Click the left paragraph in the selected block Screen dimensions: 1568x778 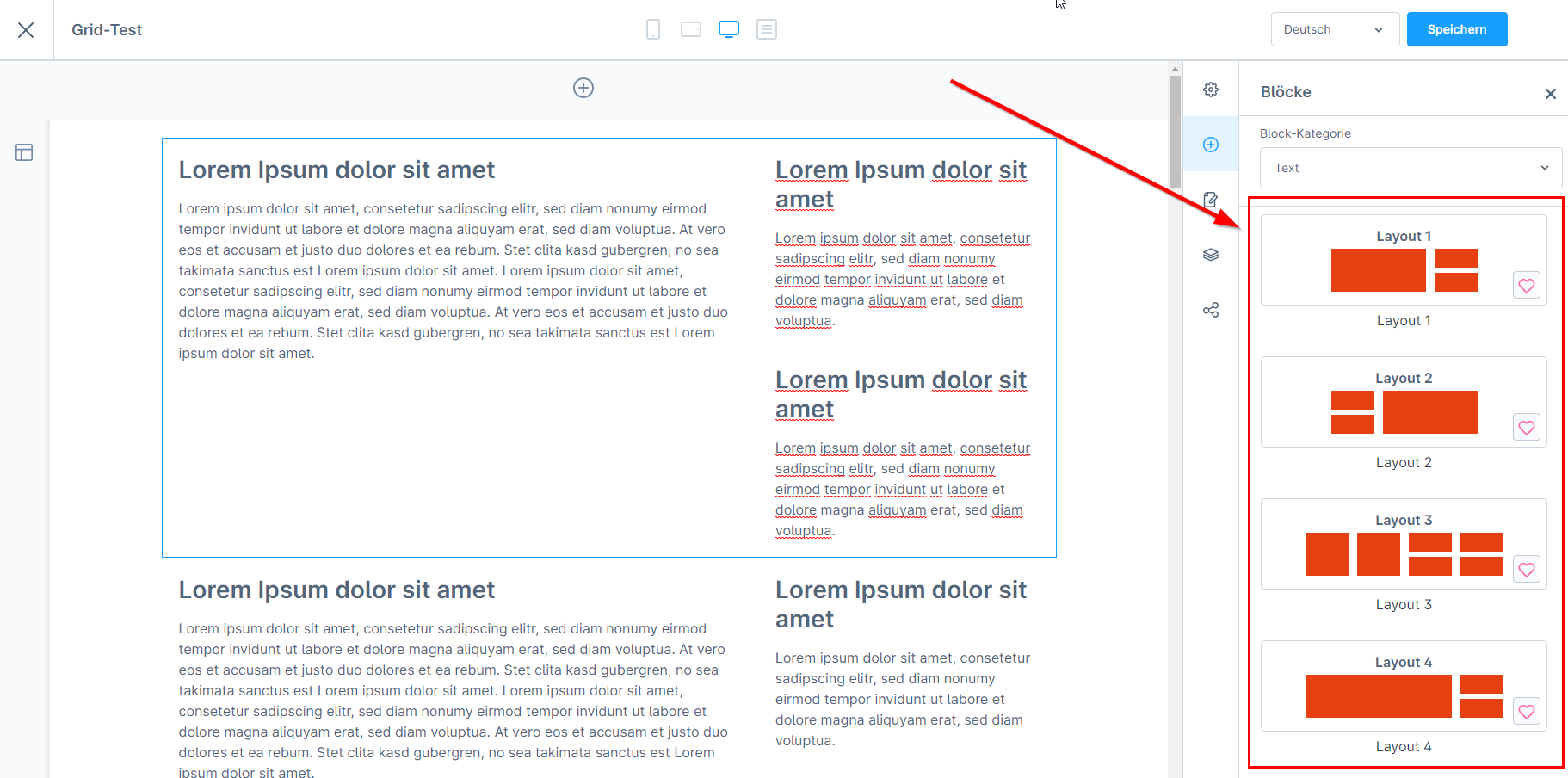tap(454, 281)
